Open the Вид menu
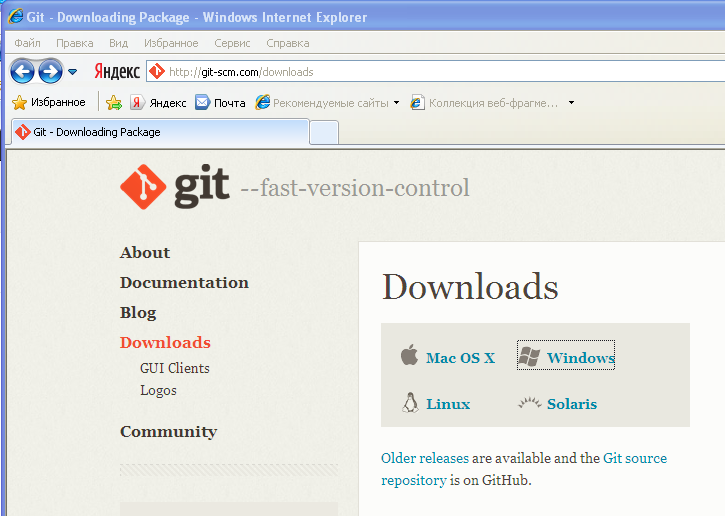 tap(118, 43)
